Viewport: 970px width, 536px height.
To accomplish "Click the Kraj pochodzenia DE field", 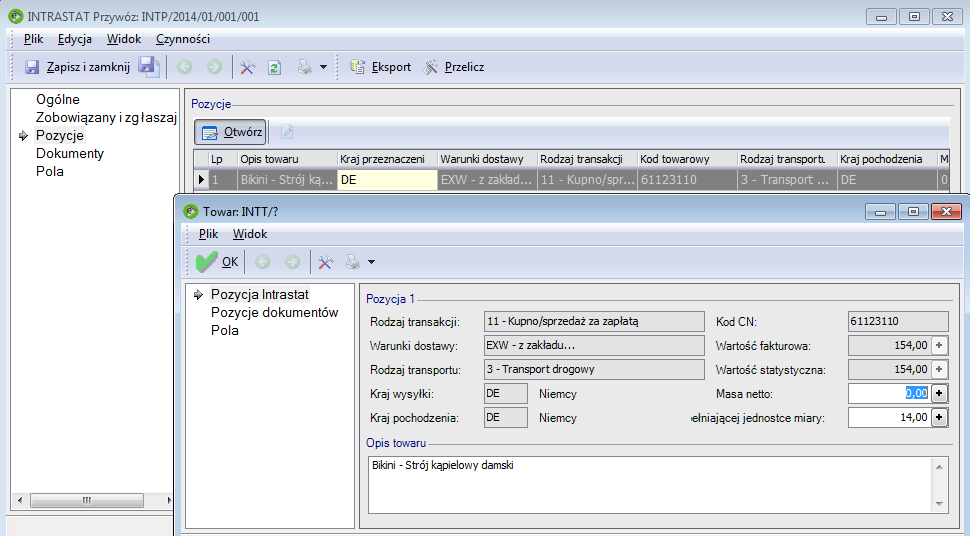I will [x=505, y=418].
